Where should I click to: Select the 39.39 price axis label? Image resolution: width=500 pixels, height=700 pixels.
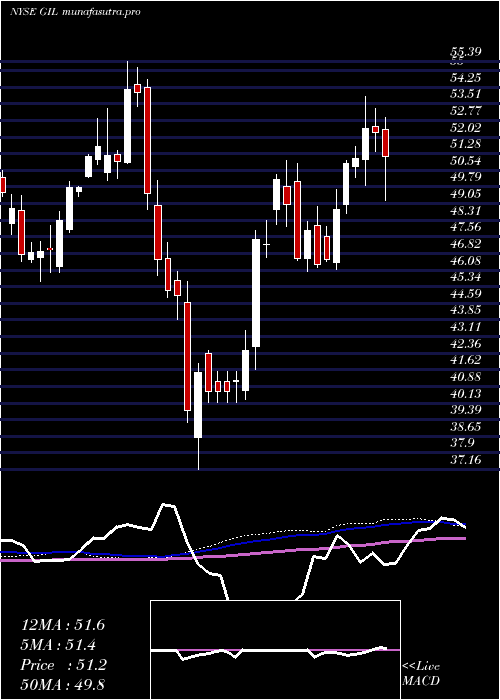(465, 410)
